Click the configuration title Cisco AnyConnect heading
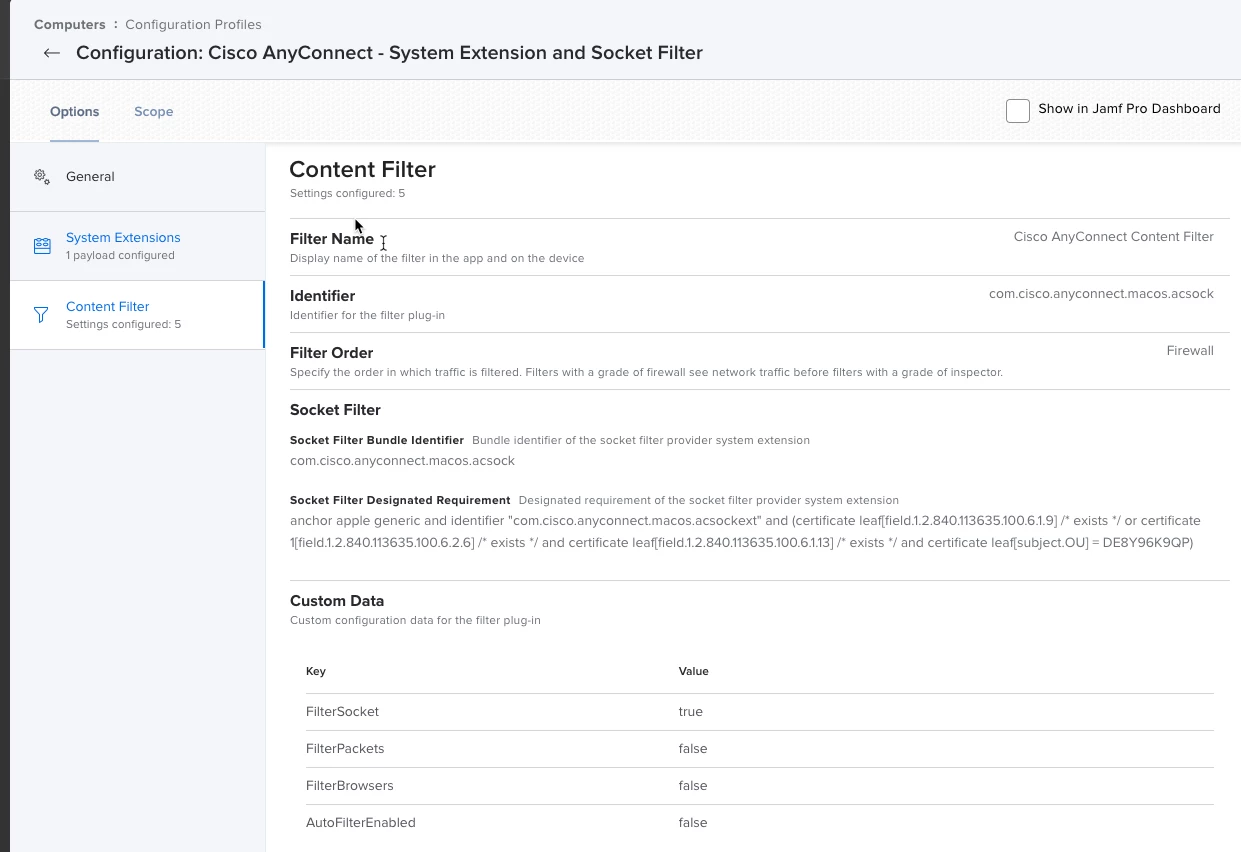This screenshot has width=1241, height=852. [x=389, y=53]
